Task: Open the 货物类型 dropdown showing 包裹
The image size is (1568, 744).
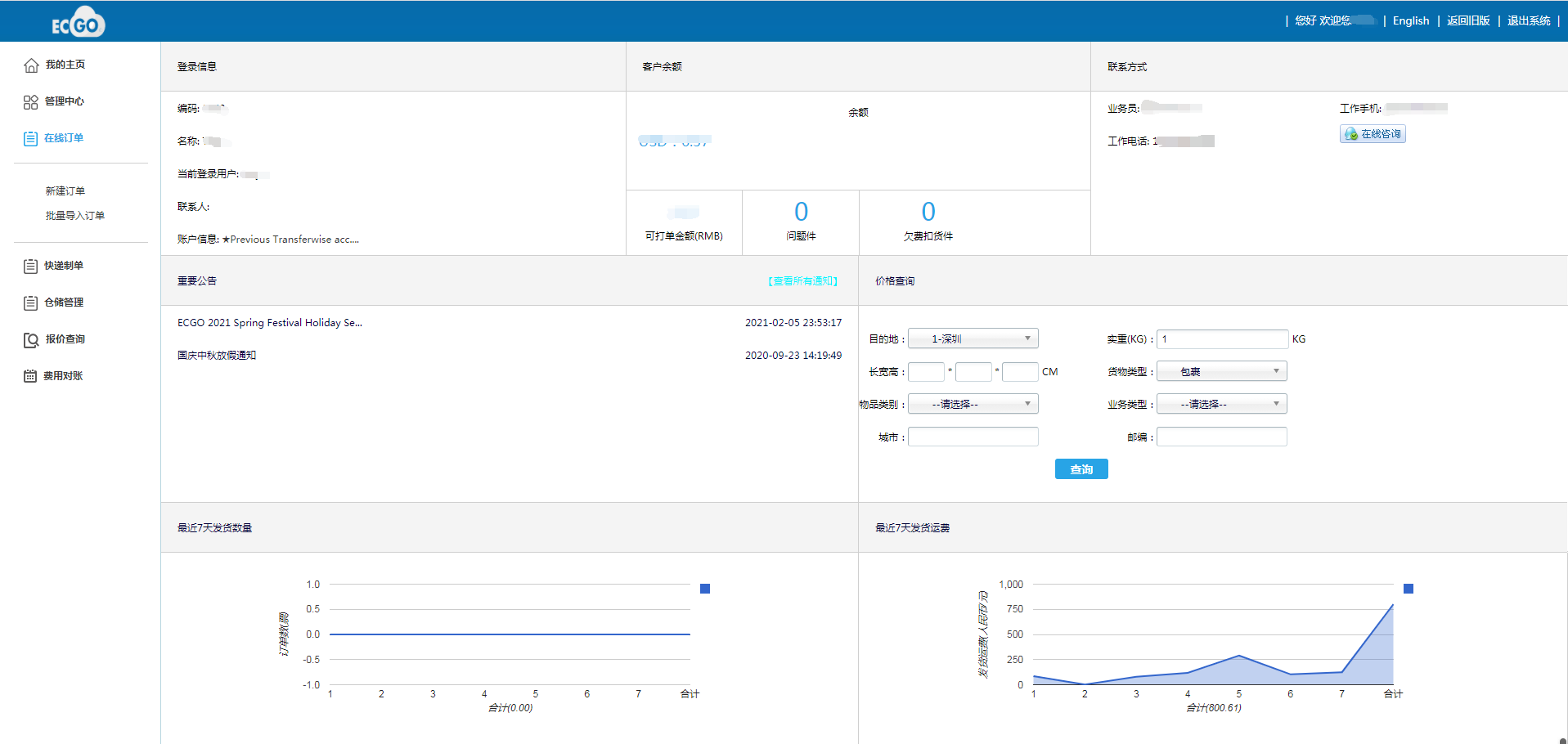Action: (x=1222, y=371)
